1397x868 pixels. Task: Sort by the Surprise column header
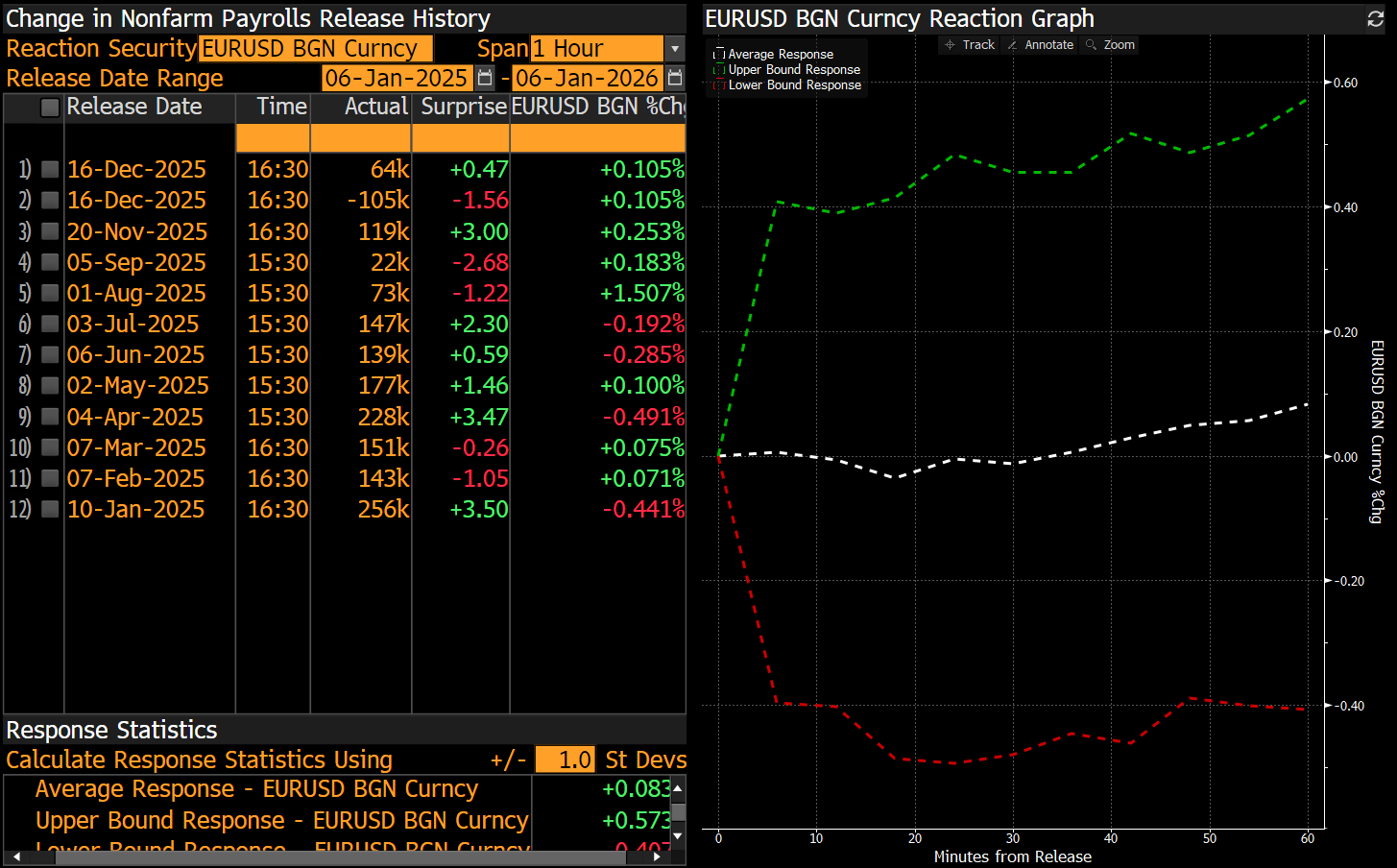[463, 107]
